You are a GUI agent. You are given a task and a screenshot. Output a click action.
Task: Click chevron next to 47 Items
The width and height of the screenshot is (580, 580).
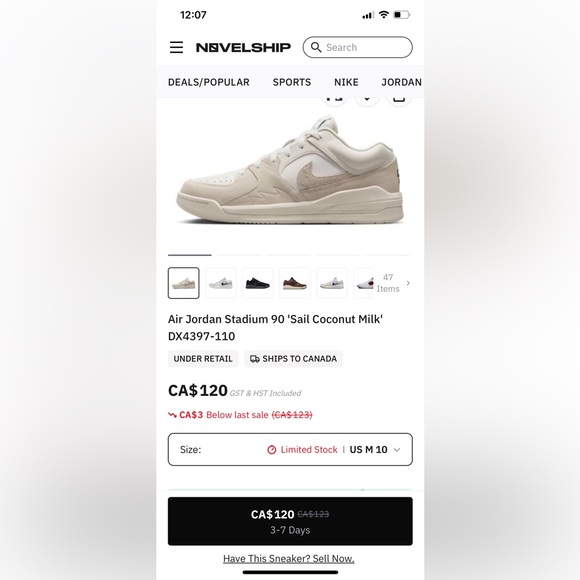408,283
